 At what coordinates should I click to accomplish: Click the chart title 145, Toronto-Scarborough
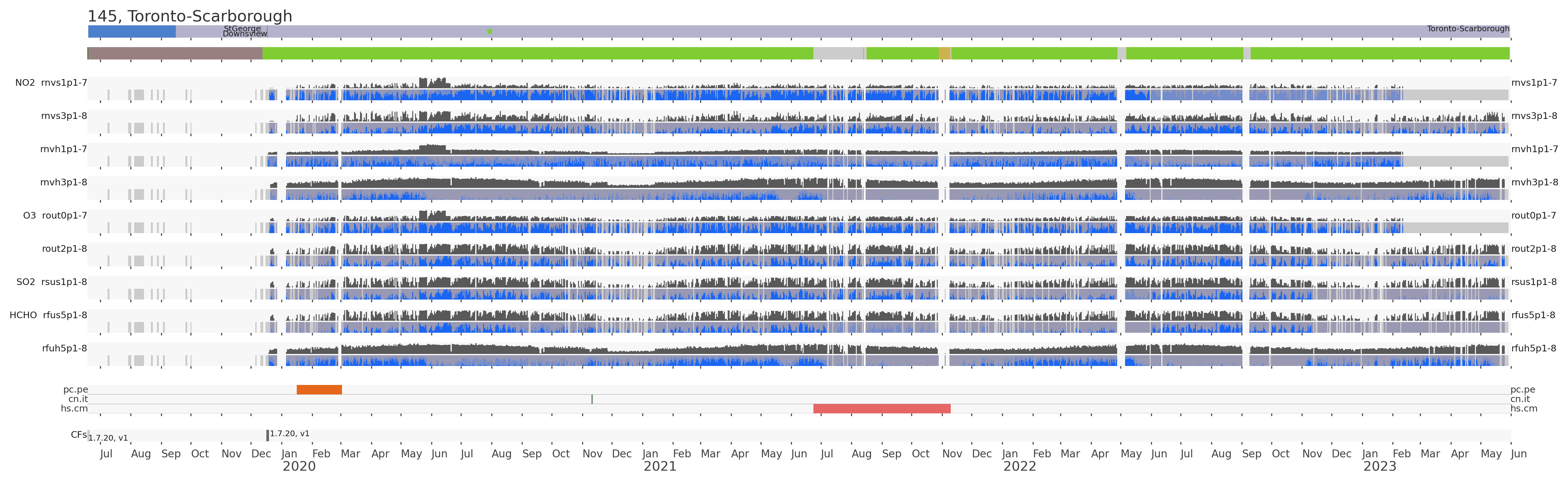pos(189,16)
